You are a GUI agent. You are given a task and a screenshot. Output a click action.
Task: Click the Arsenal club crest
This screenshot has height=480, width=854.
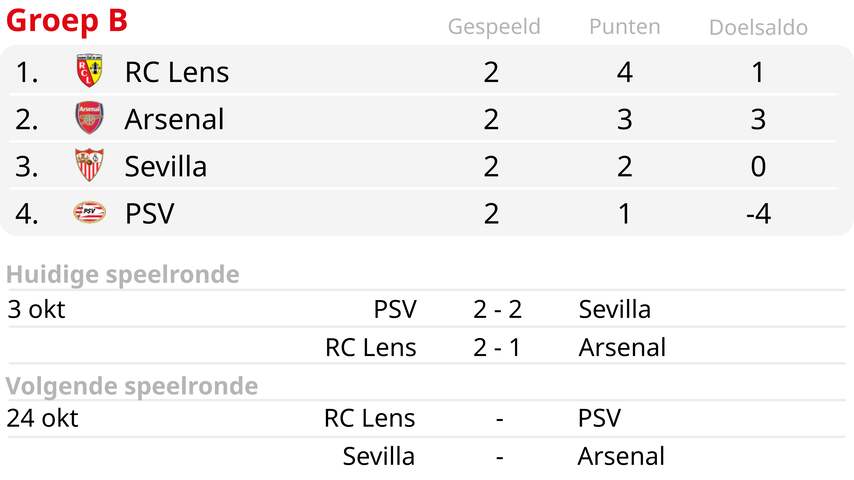[89, 118]
